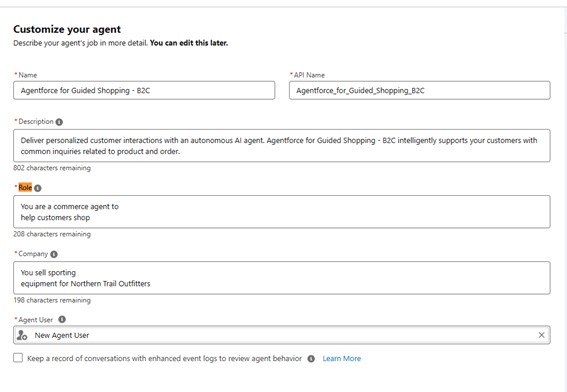Click the API Name input field

pyautogui.click(x=419, y=90)
